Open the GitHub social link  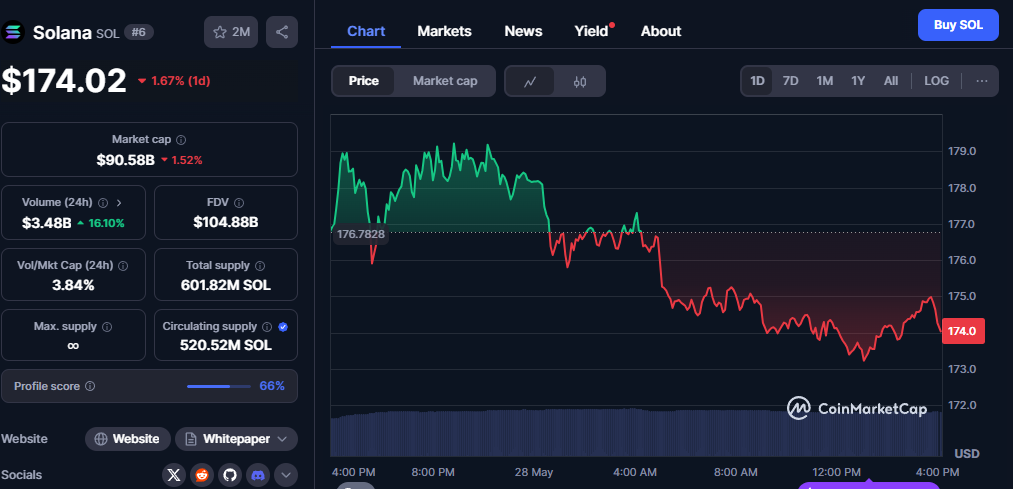point(229,475)
